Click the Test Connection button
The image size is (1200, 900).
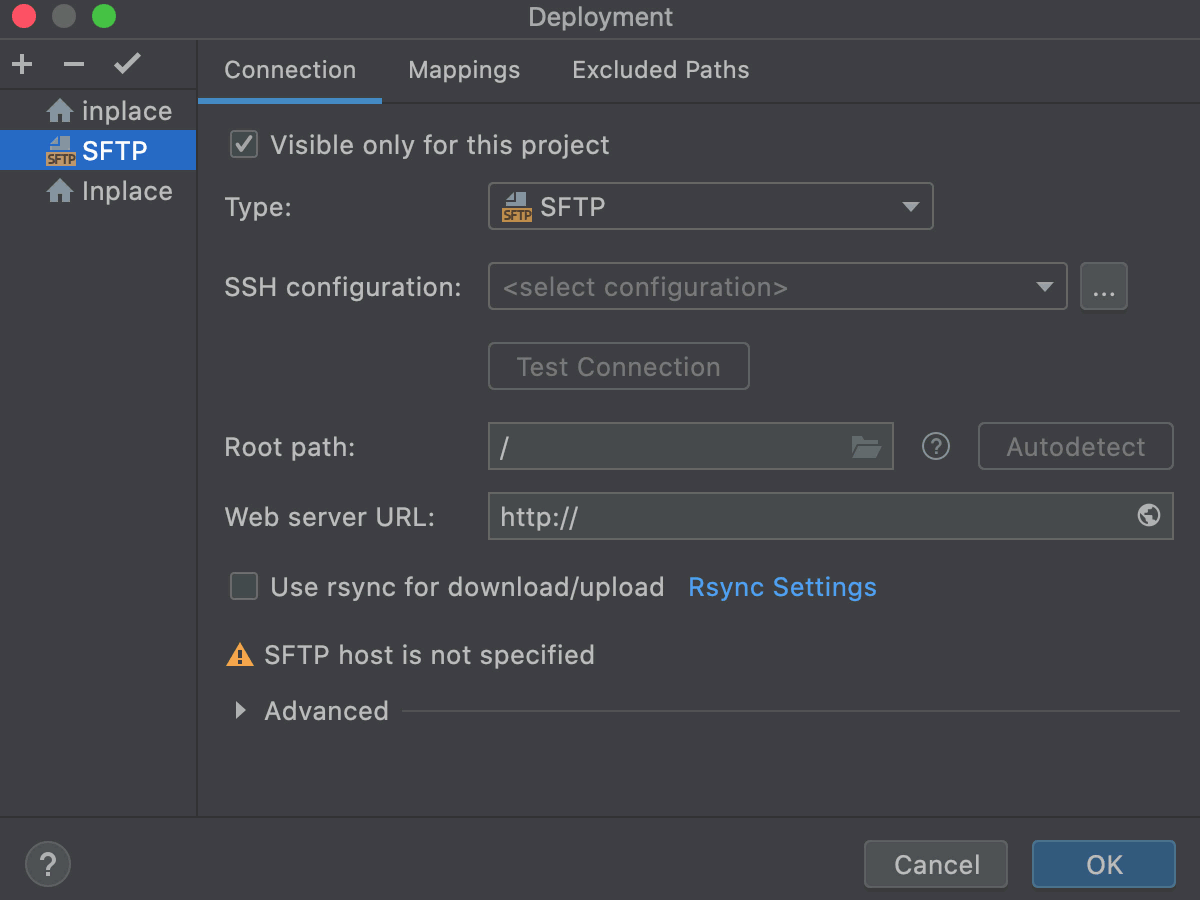click(618, 366)
